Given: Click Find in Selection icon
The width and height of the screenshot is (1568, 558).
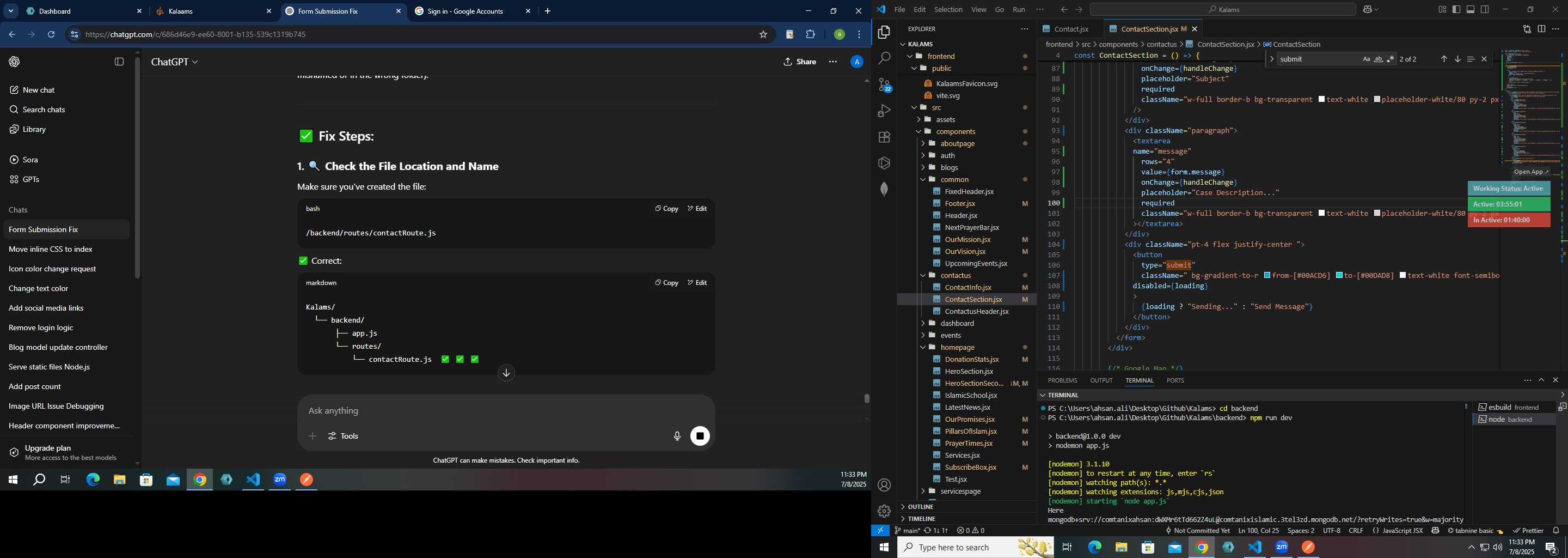Looking at the screenshot, I should coord(1471,59).
